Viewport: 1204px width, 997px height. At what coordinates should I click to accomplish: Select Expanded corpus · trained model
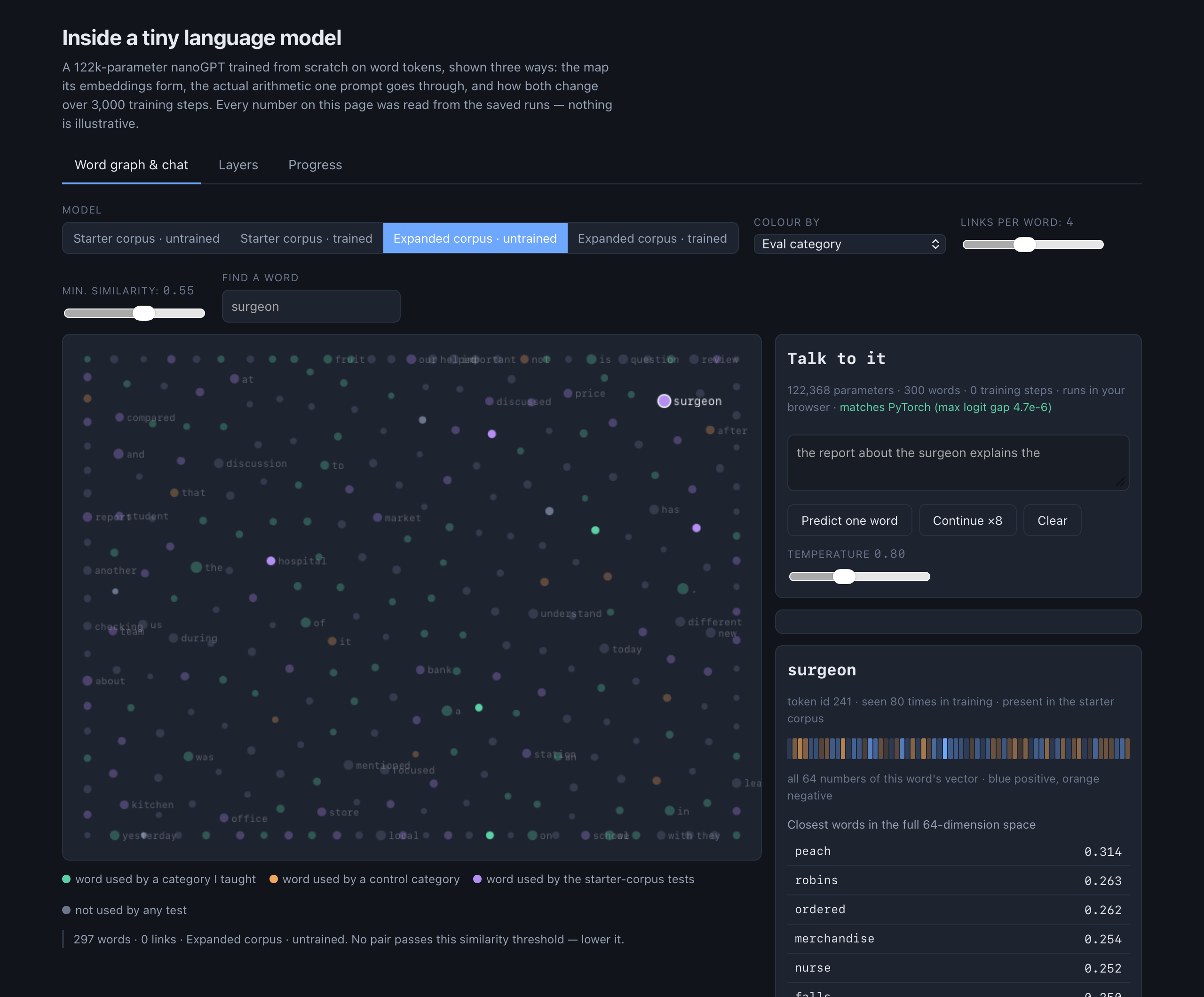click(x=652, y=238)
